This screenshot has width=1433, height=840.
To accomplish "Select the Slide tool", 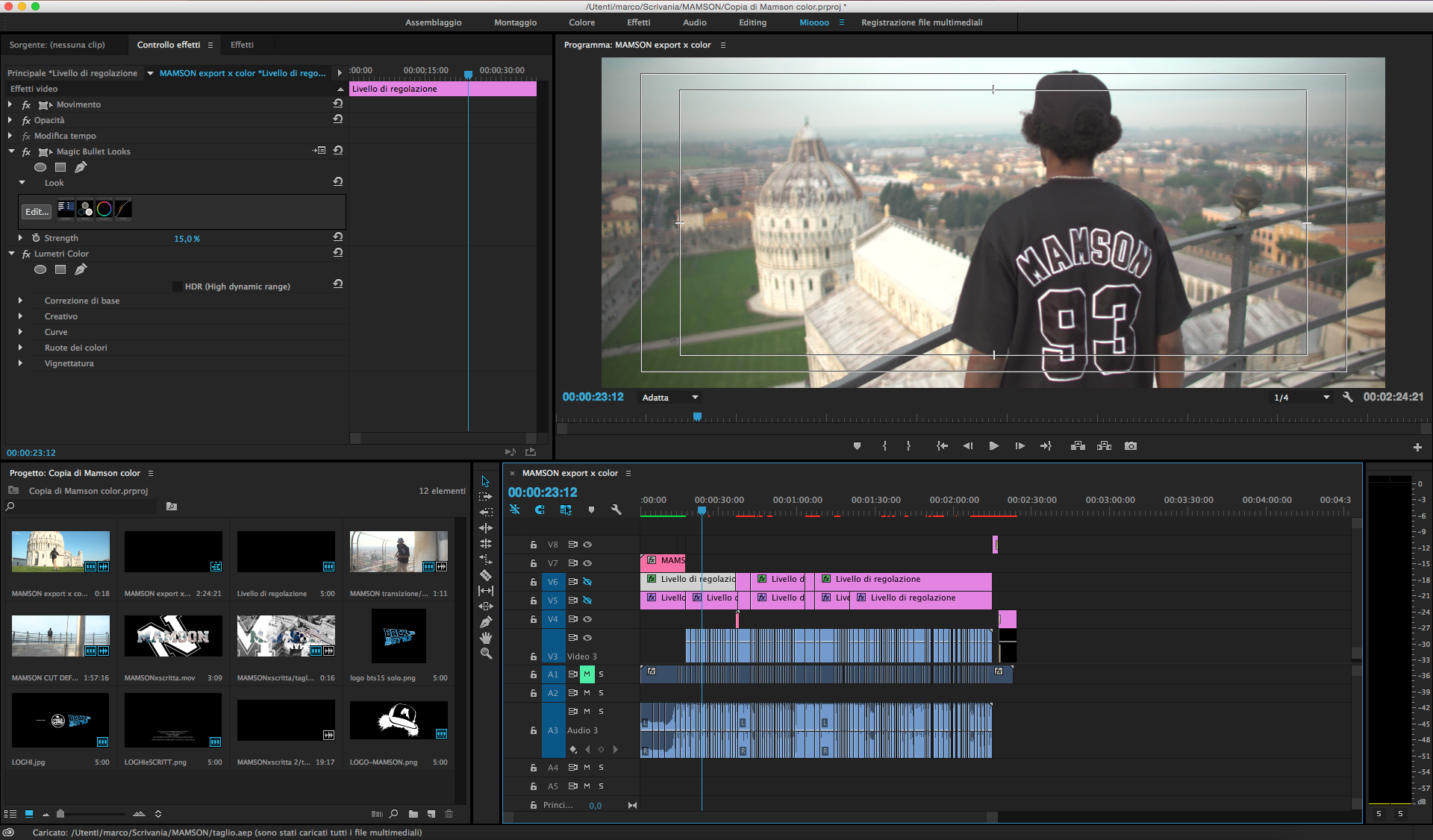I will point(486,607).
